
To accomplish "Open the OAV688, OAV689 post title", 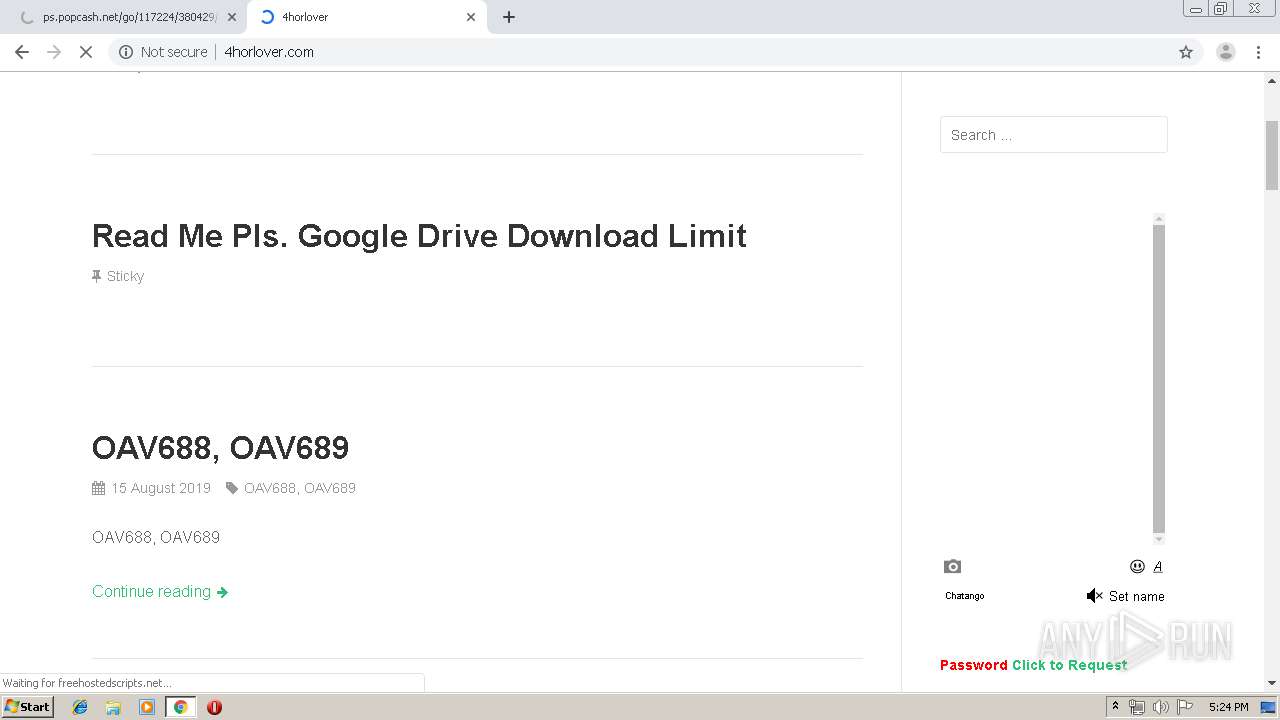I will point(220,448).
